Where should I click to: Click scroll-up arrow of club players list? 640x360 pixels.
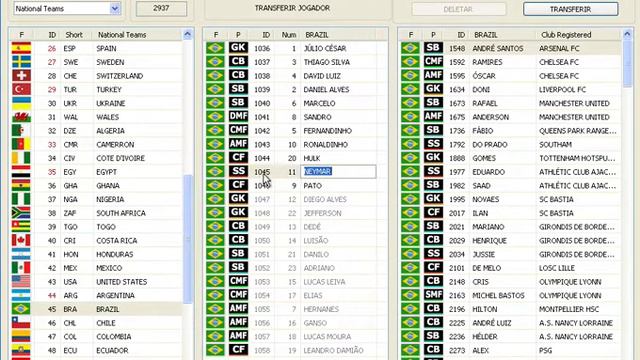[x=628, y=35]
